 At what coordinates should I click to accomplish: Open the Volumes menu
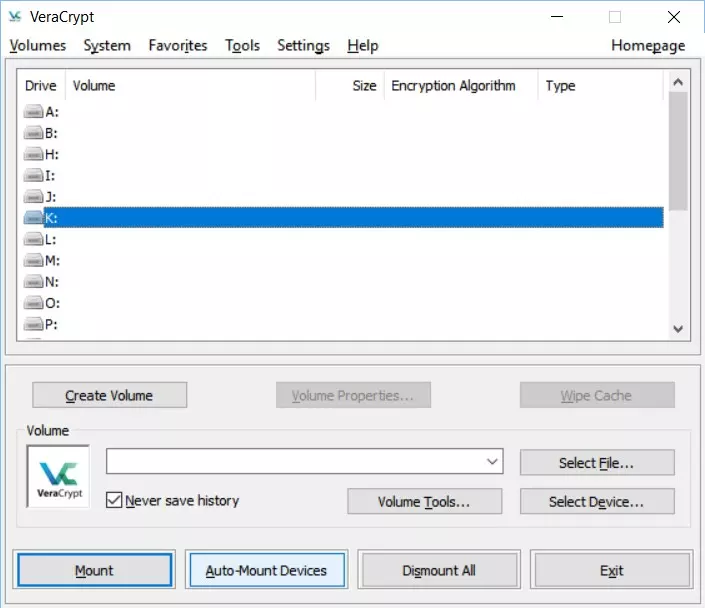click(x=38, y=45)
